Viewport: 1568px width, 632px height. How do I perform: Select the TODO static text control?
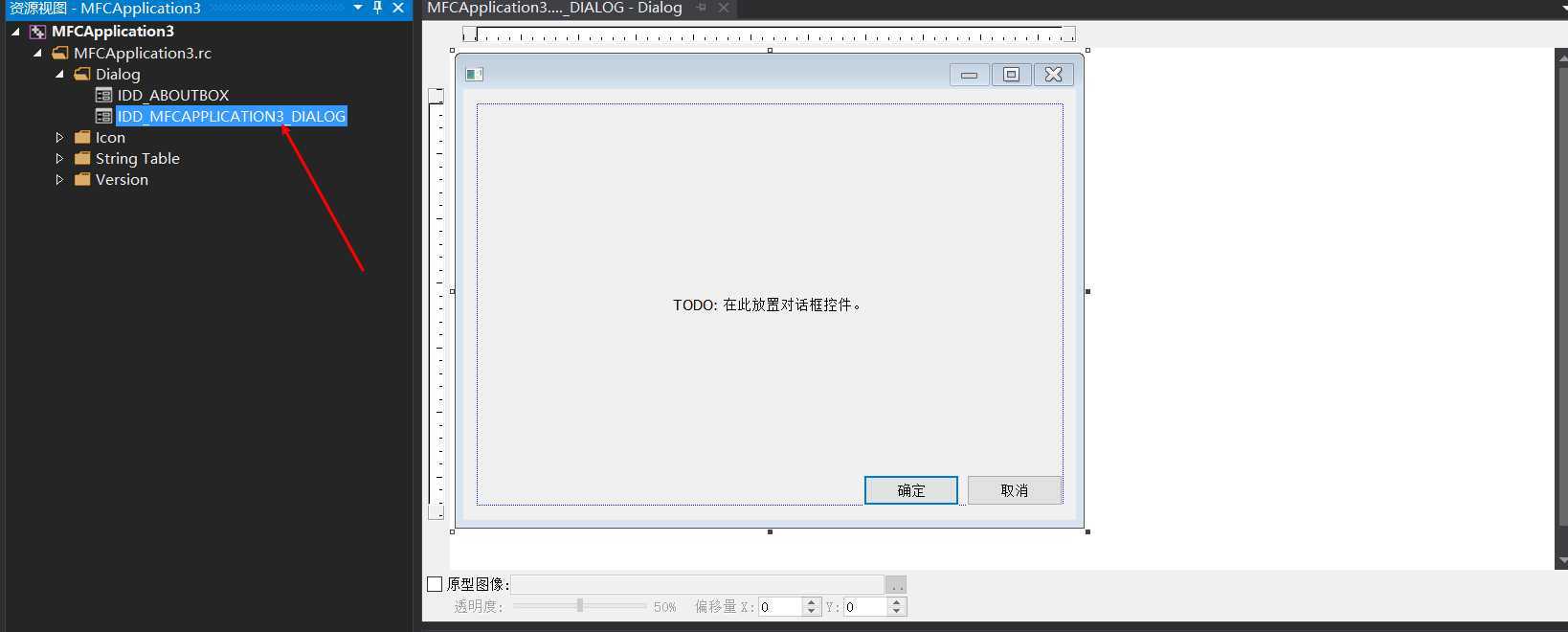pyautogui.click(x=767, y=305)
